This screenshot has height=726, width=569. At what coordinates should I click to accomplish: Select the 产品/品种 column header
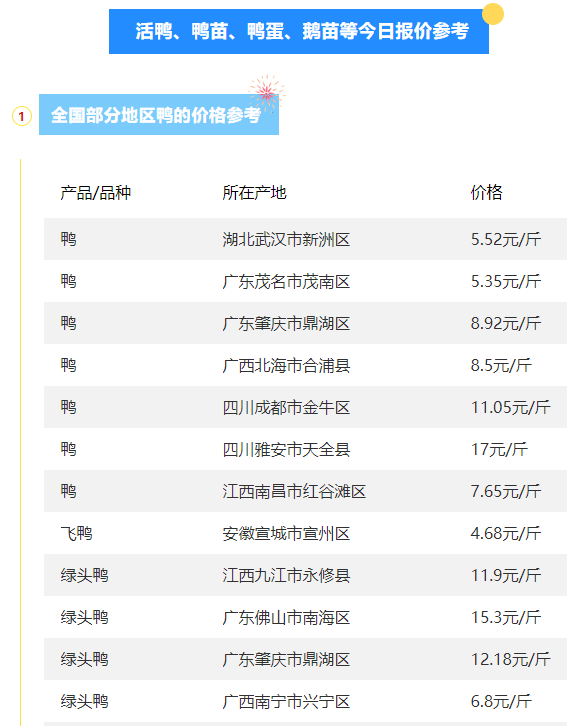coord(95,193)
